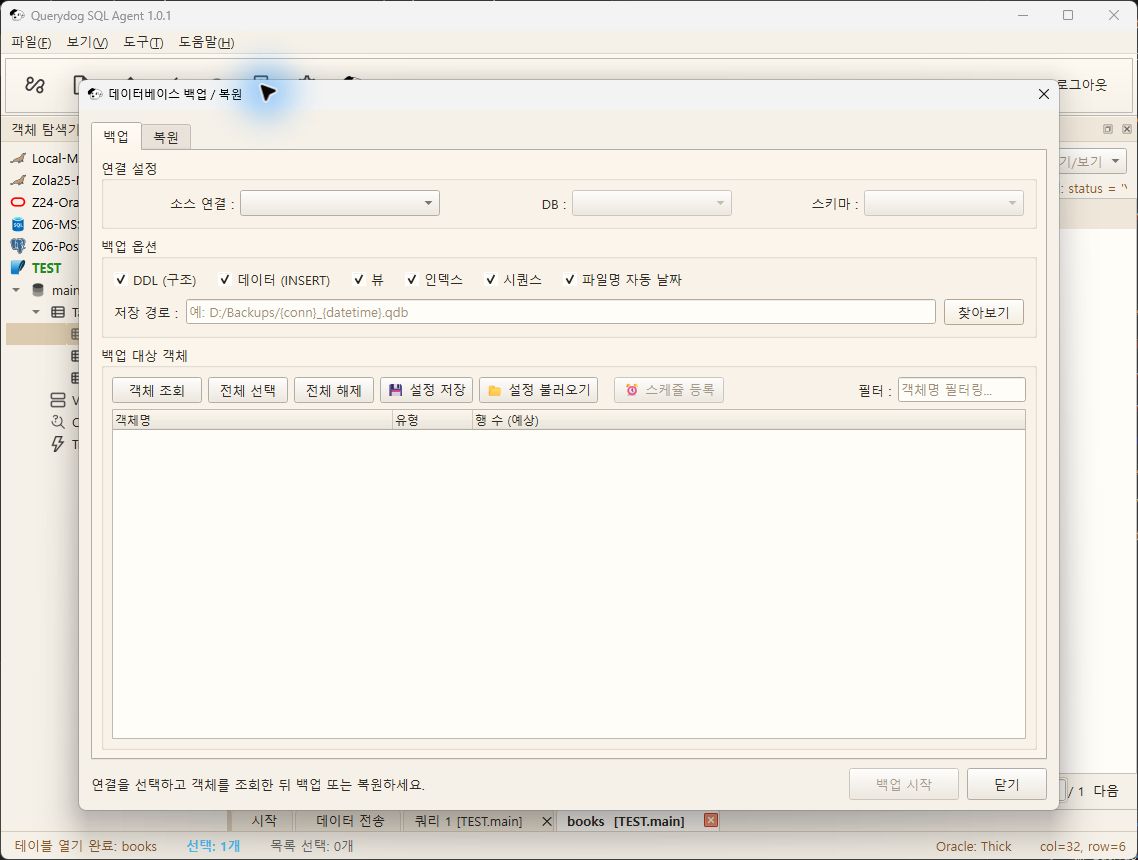Open the 소스 연결 dropdown
This screenshot has width=1138, height=860.
coord(340,203)
